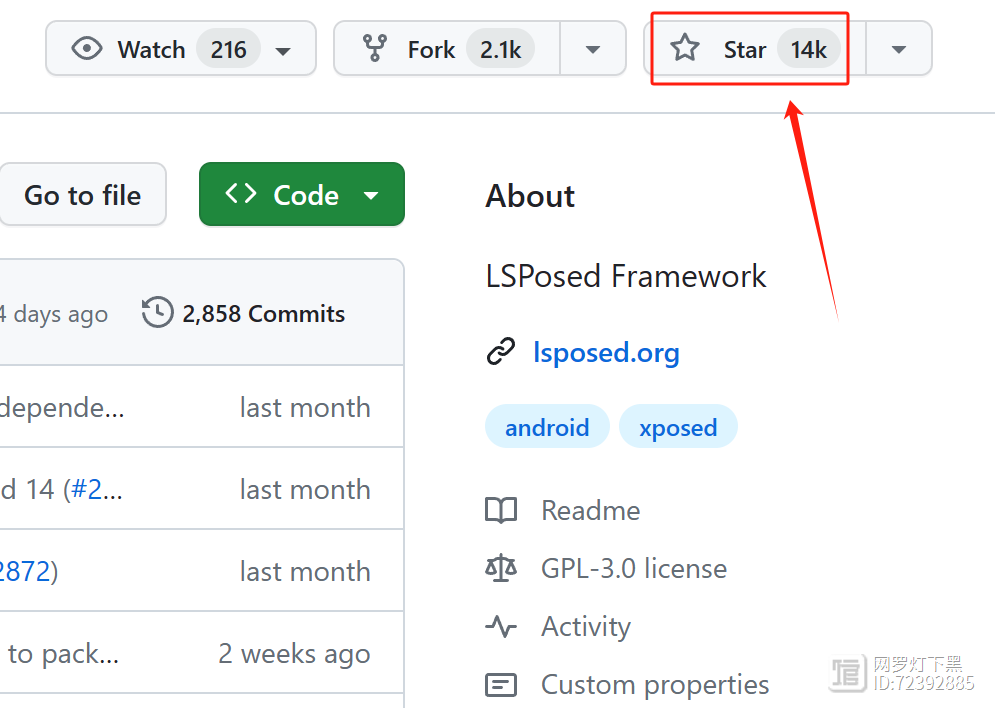Open the star lists dropdown arrow

[x=899, y=49]
